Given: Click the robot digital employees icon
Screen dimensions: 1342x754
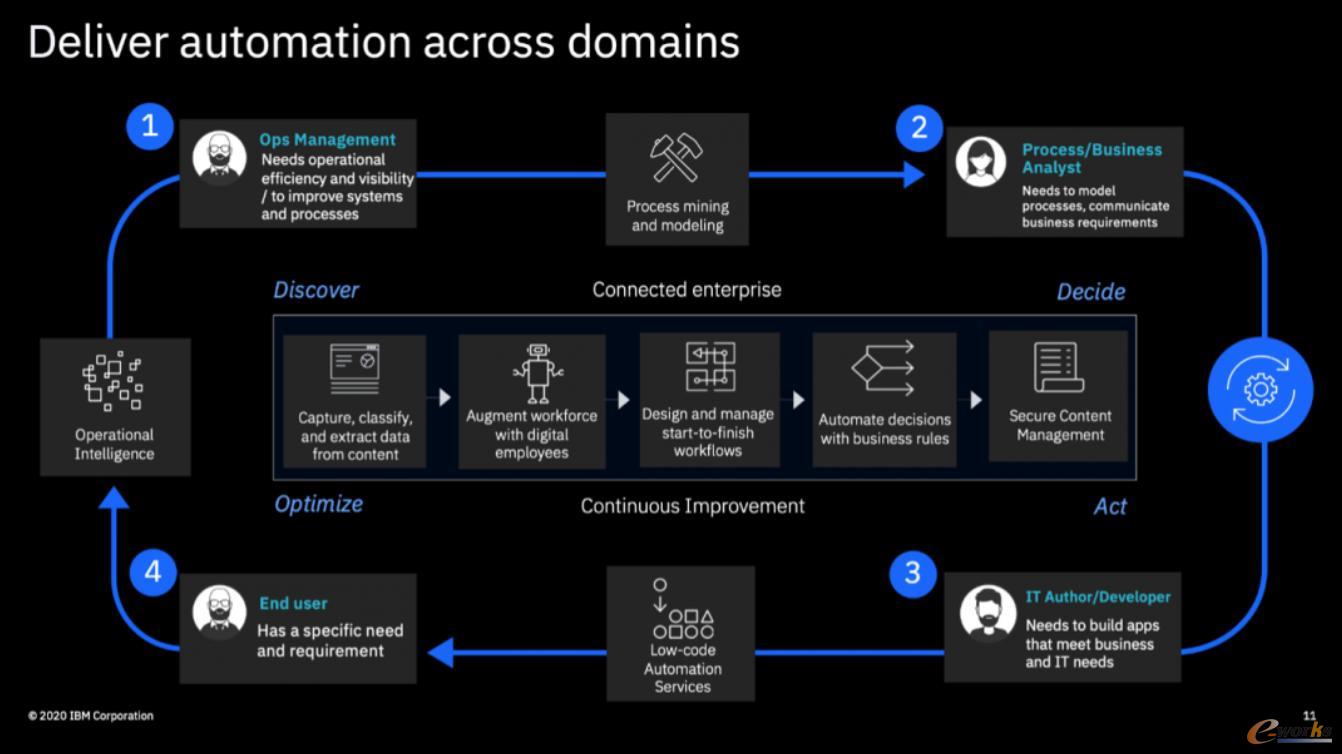Looking at the screenshot, I should [x=538, y=373].
